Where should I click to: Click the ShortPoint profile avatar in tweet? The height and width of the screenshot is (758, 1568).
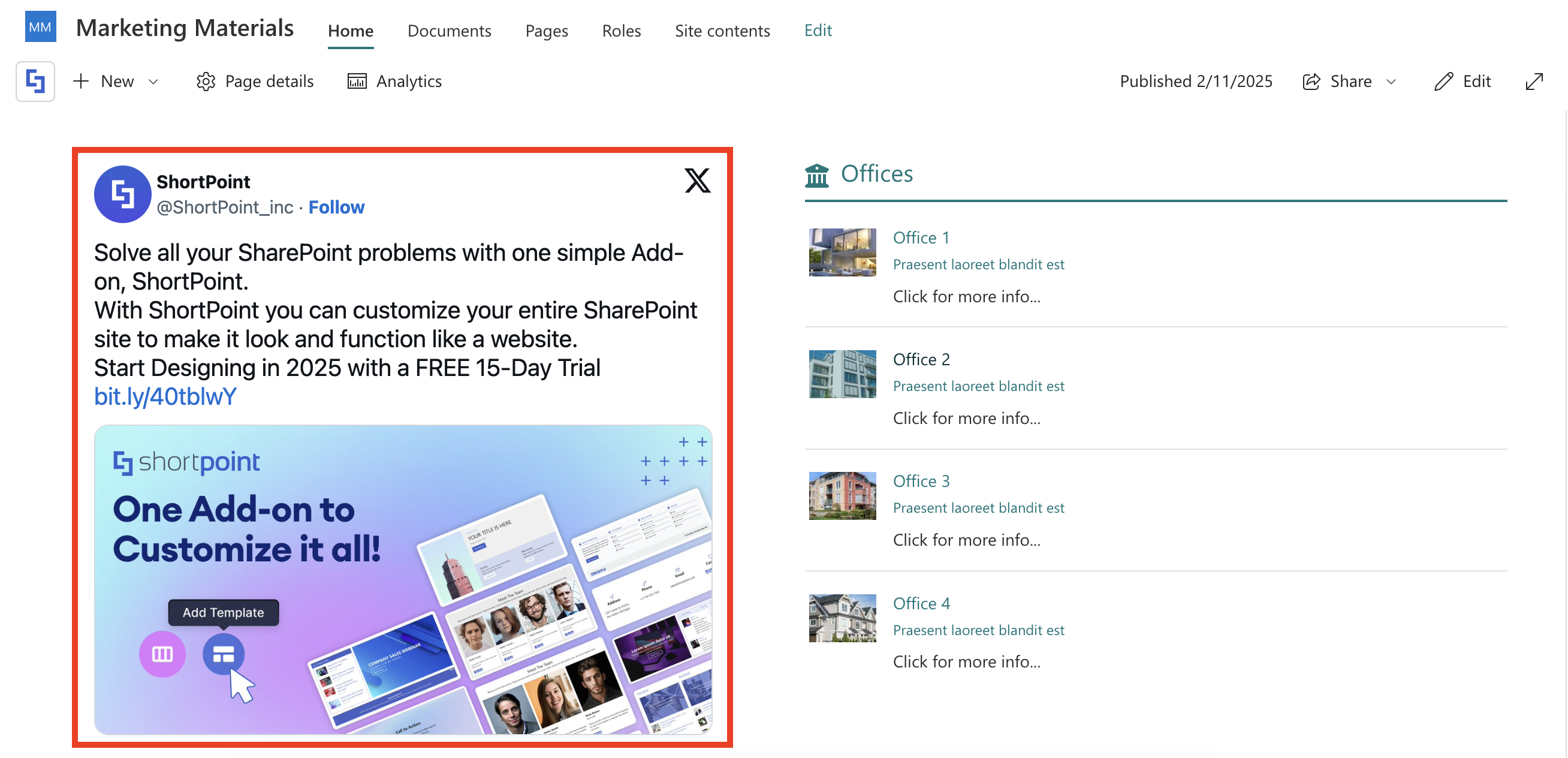[122, 194]
